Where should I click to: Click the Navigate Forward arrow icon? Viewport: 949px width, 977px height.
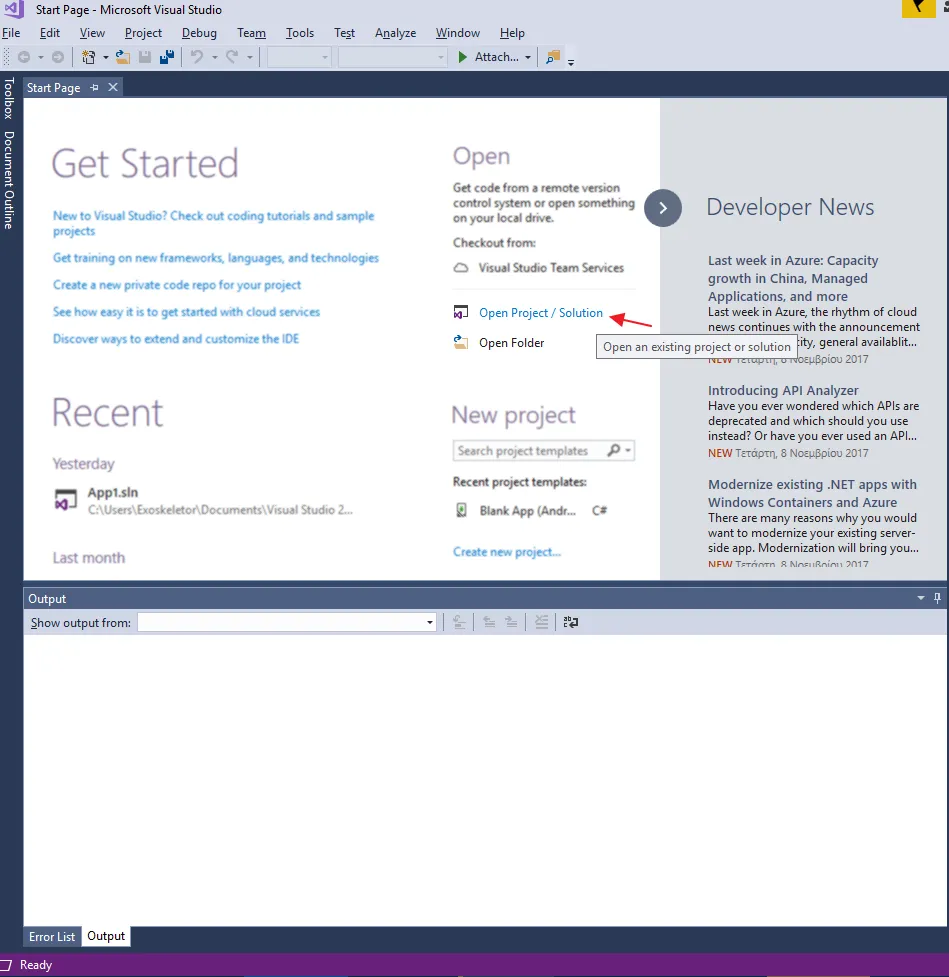(57, 57)
